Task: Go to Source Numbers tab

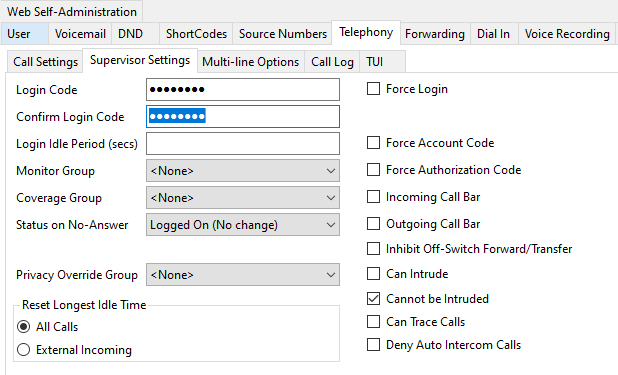Action: (283, 34)
